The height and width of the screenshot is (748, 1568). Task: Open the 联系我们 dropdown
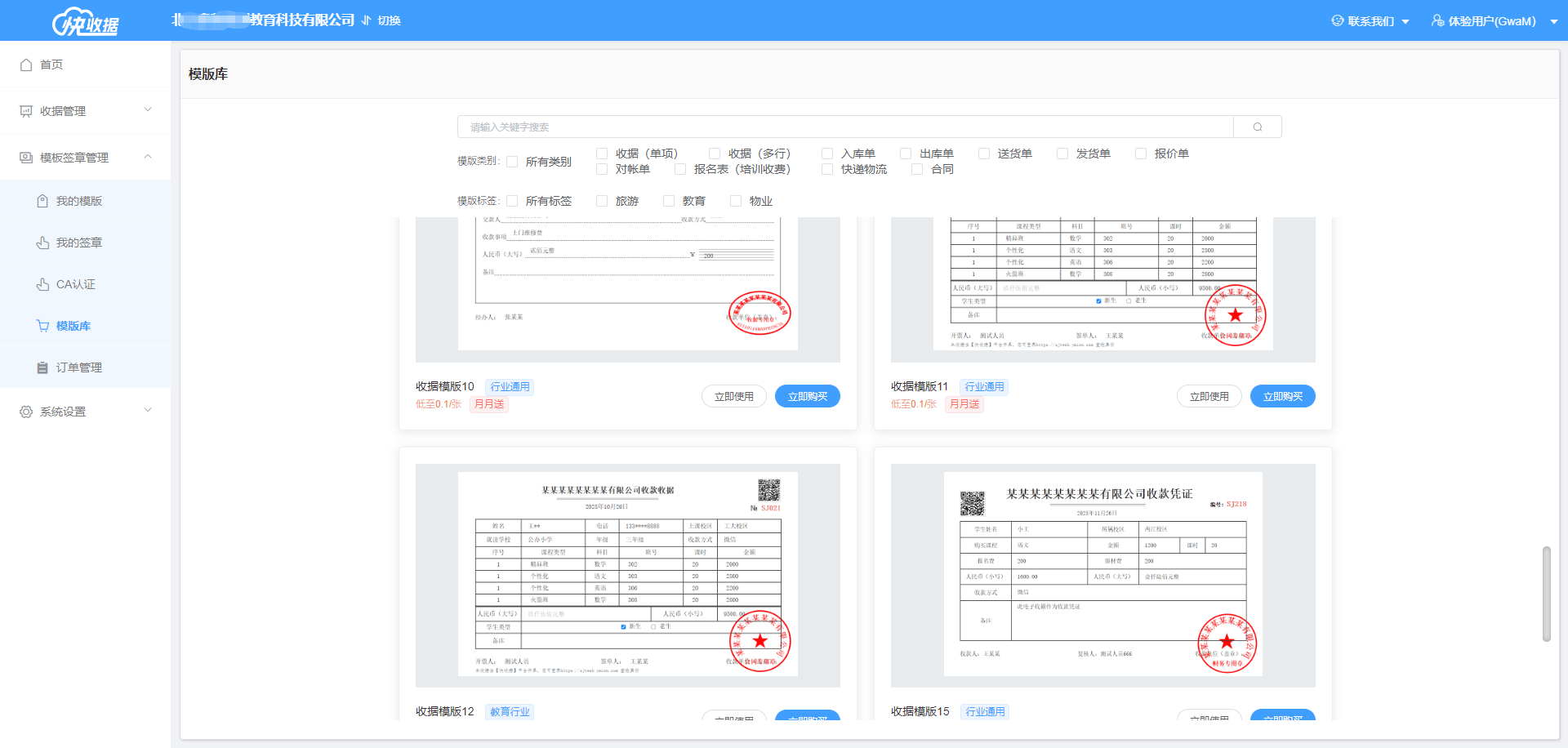tap(1370, 21)
